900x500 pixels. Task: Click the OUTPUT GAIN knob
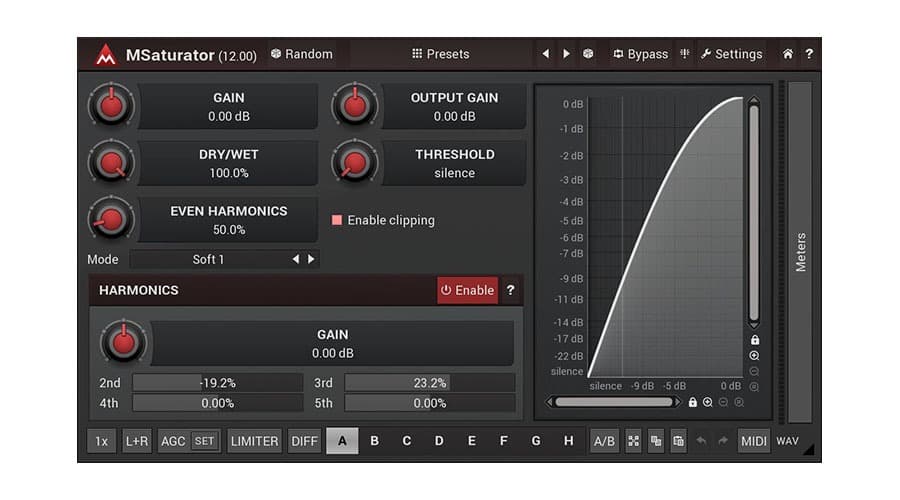(x=355, y=105)
